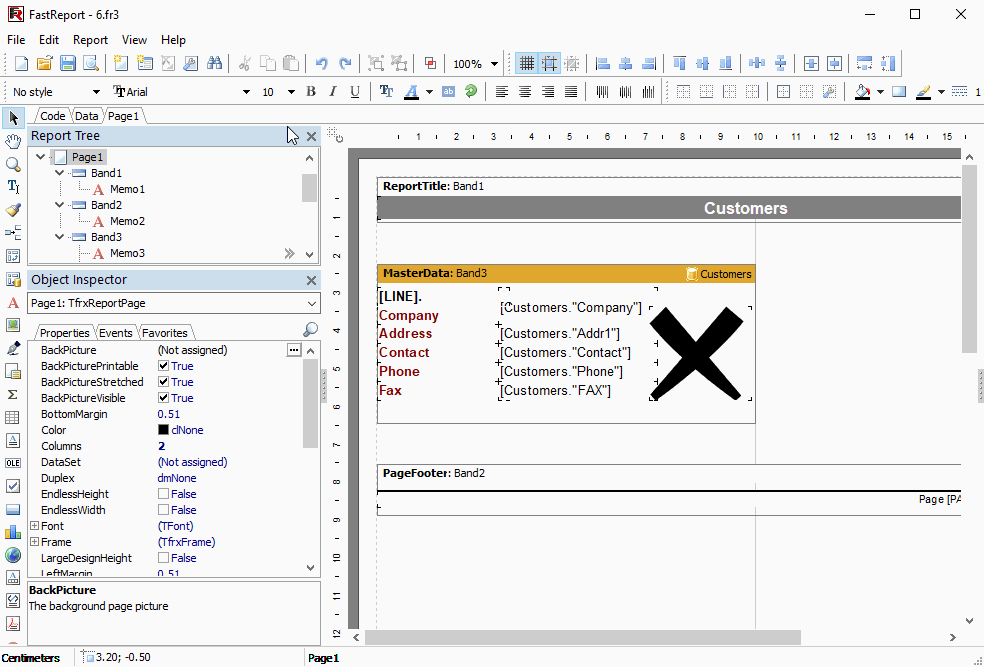Open a report file
The height and width of the screenshot is (667, 984).
tap(45, 63)
